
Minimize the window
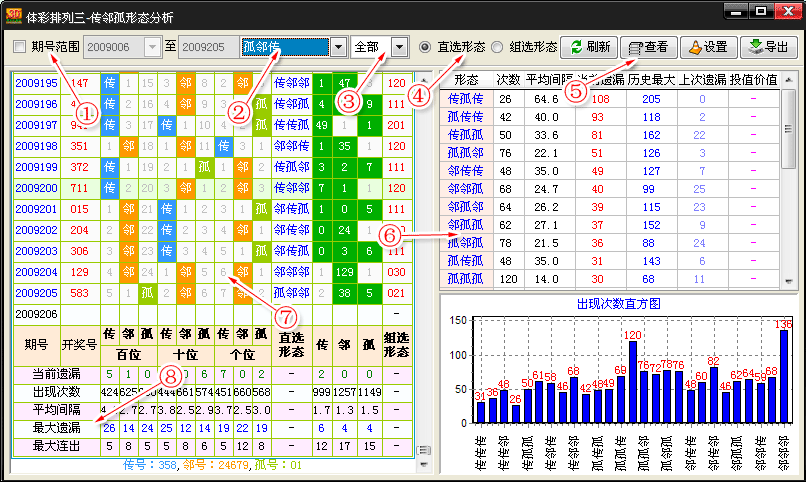point(736,11)
